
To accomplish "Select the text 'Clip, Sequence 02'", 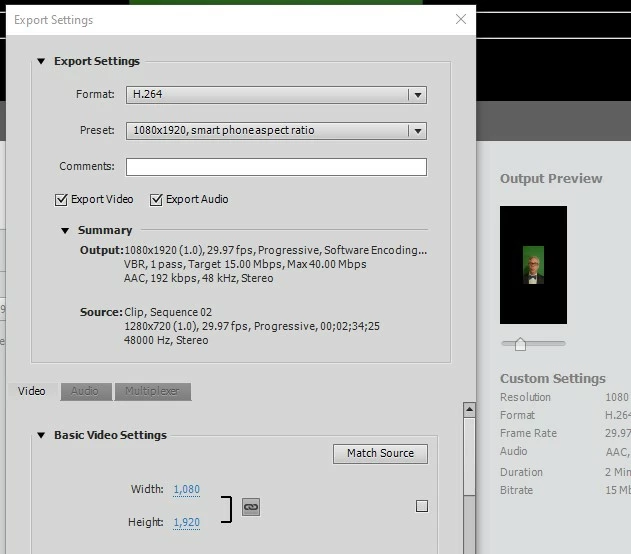I will (168, 312).
